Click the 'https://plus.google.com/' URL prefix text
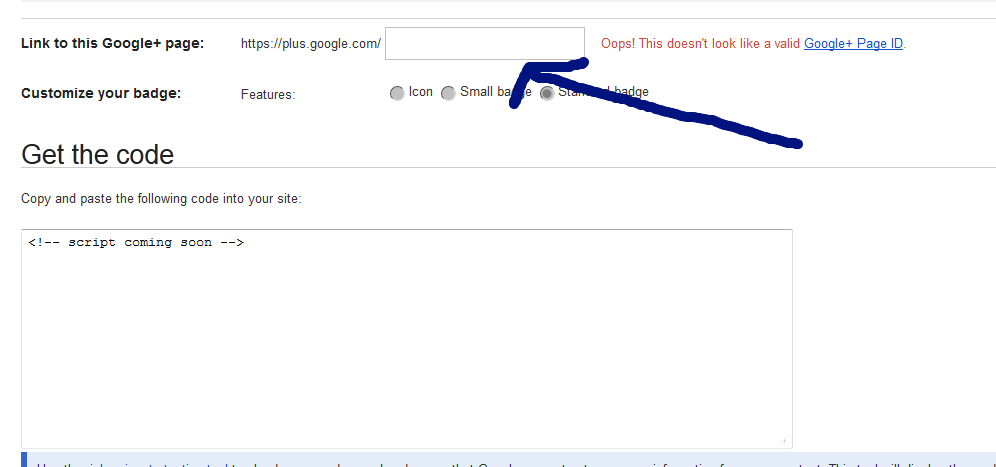 (x=311, y=43)
